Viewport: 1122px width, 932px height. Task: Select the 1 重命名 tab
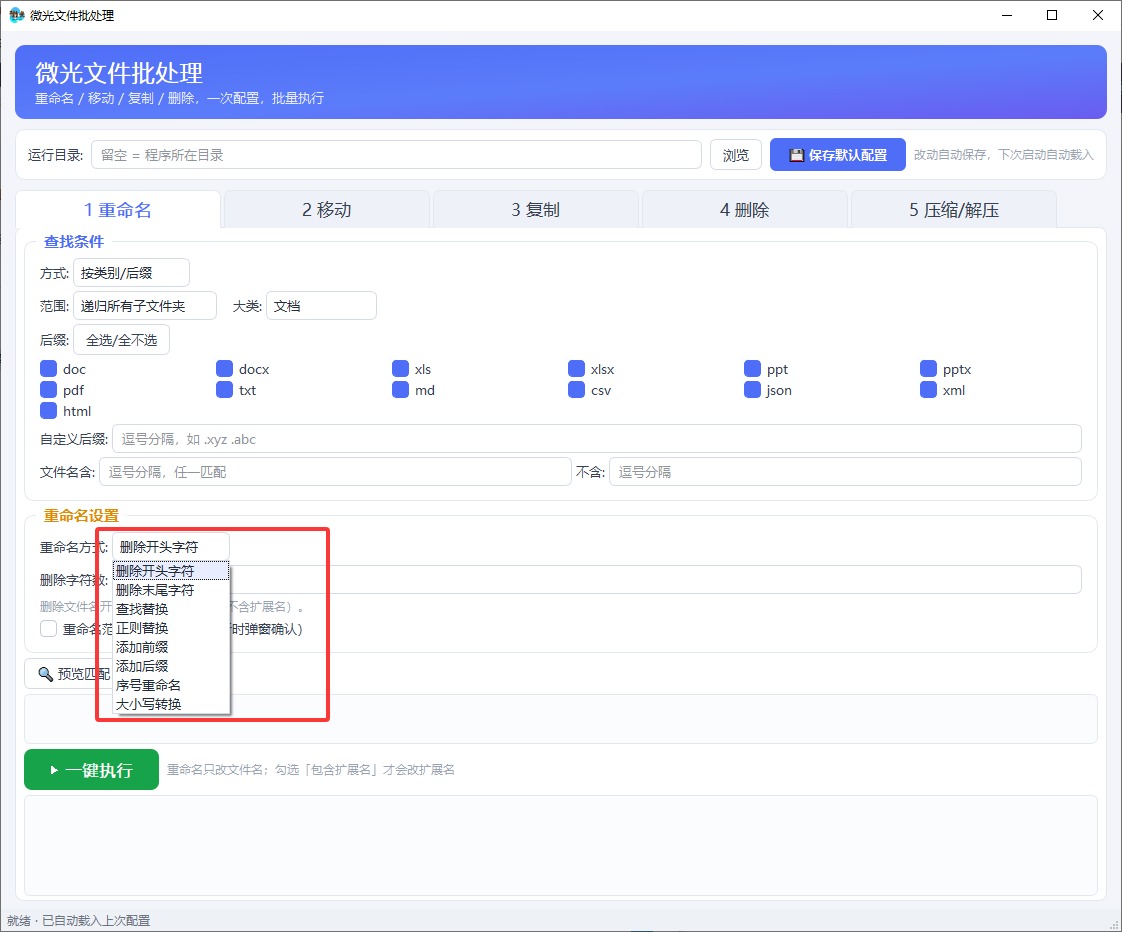pos(118,210)
